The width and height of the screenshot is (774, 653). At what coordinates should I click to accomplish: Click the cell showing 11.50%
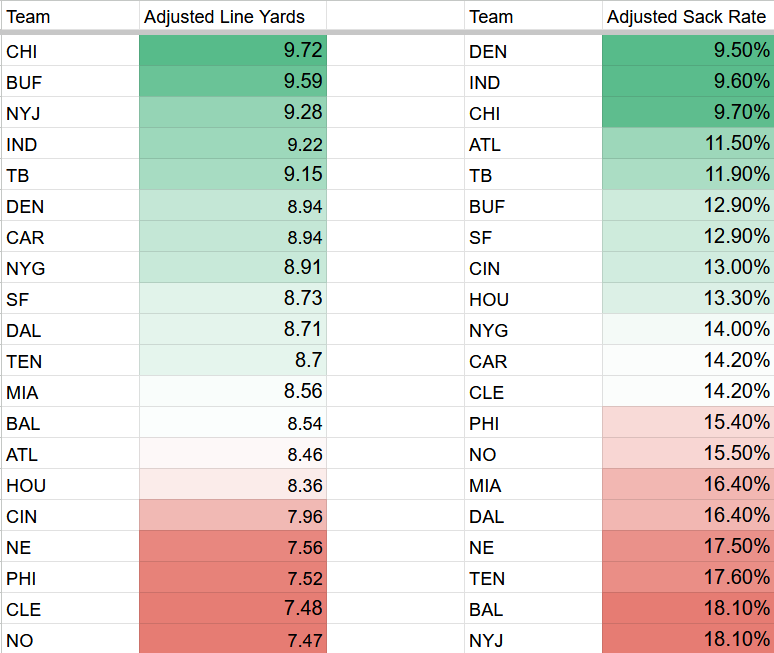click(688, 144)
